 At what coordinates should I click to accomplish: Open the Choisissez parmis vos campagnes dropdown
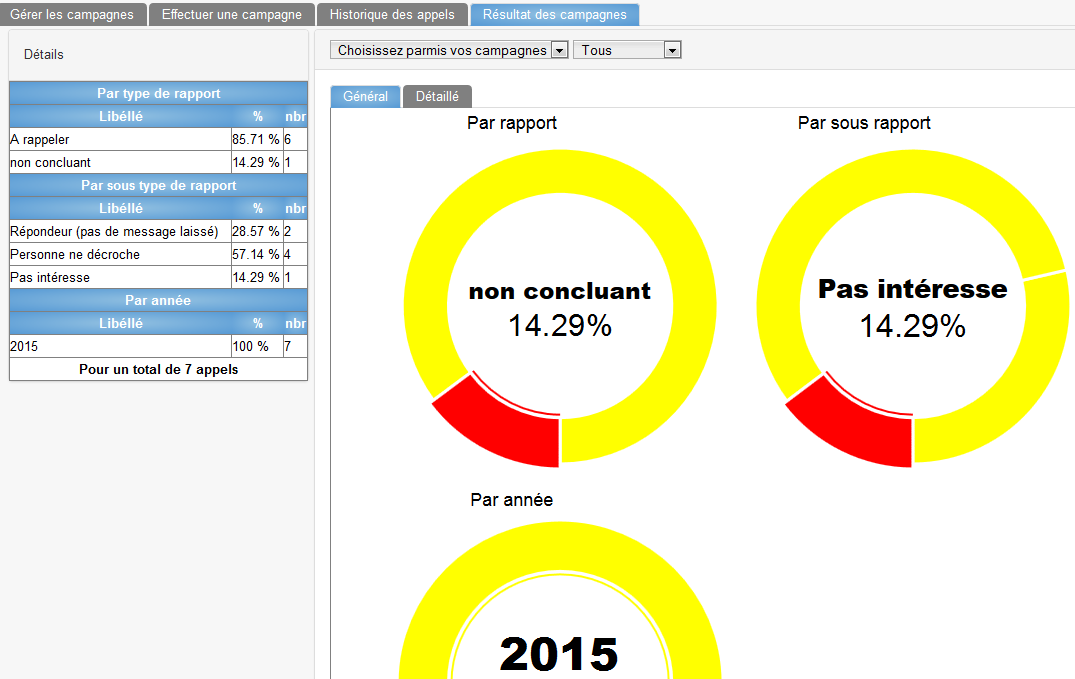pos(449,50)
